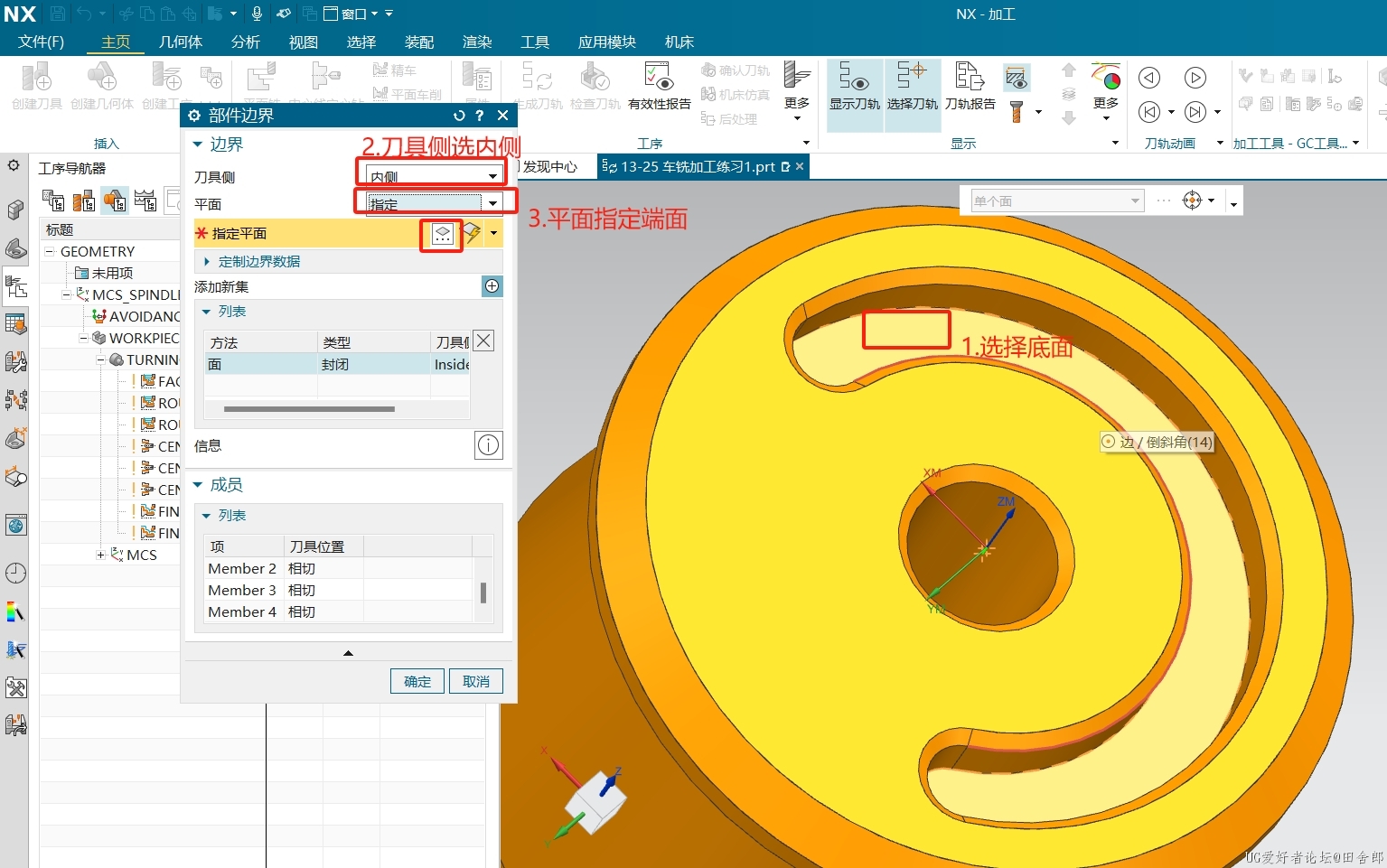Select the 面 封闭 row in list
The height and width of the screenshot is (868, 1387).
338,364
